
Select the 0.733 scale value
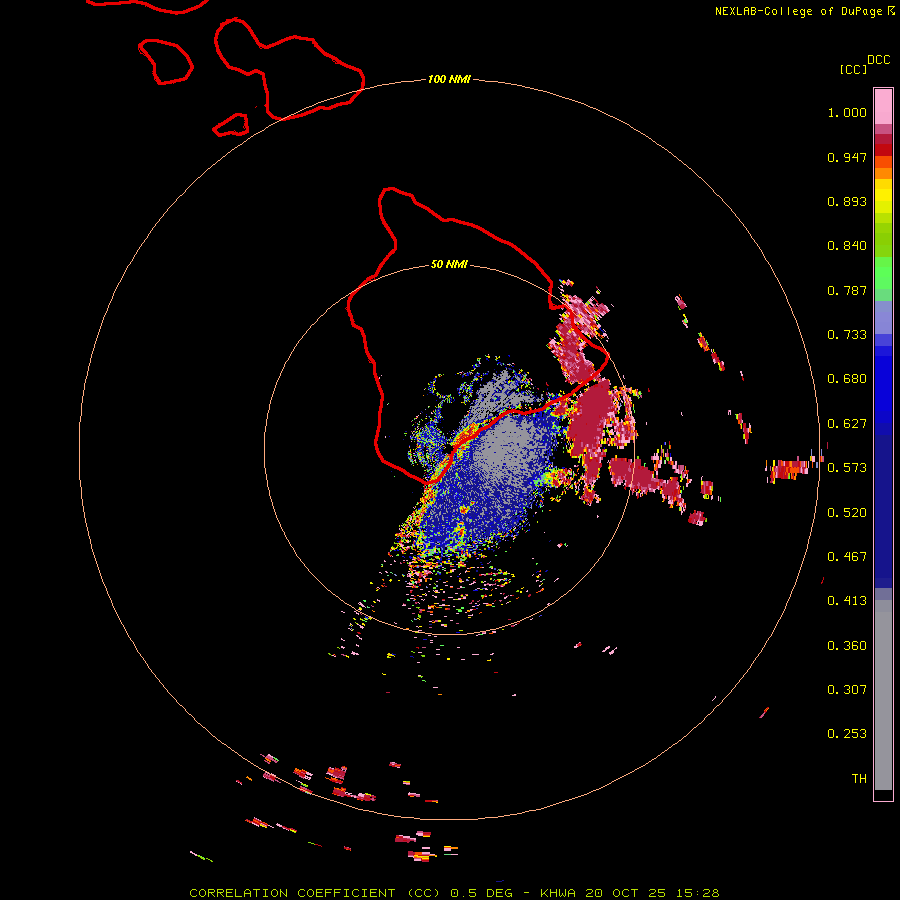(847, 335)
